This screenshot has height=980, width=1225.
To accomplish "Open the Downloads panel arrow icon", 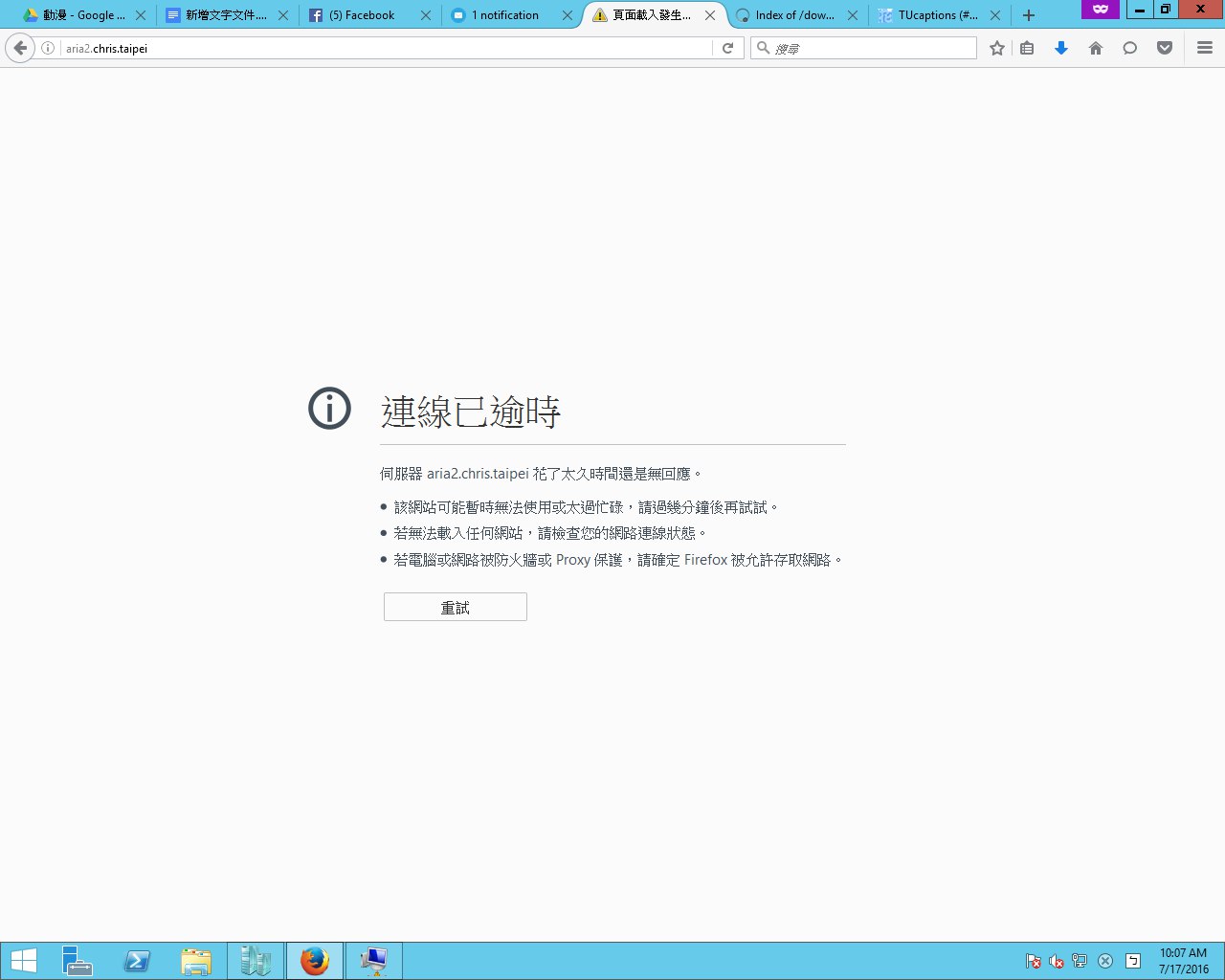I will pos(1061,48).
